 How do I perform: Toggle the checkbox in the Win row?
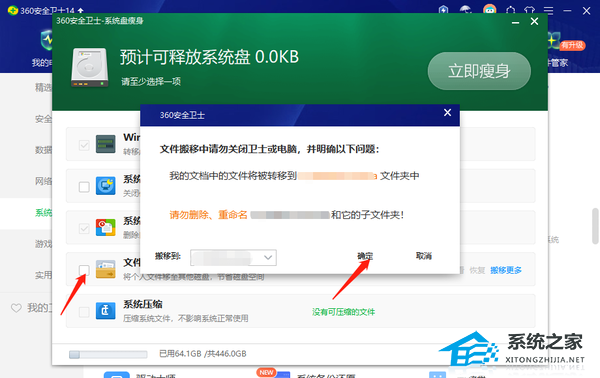click(x=84, y=145)
